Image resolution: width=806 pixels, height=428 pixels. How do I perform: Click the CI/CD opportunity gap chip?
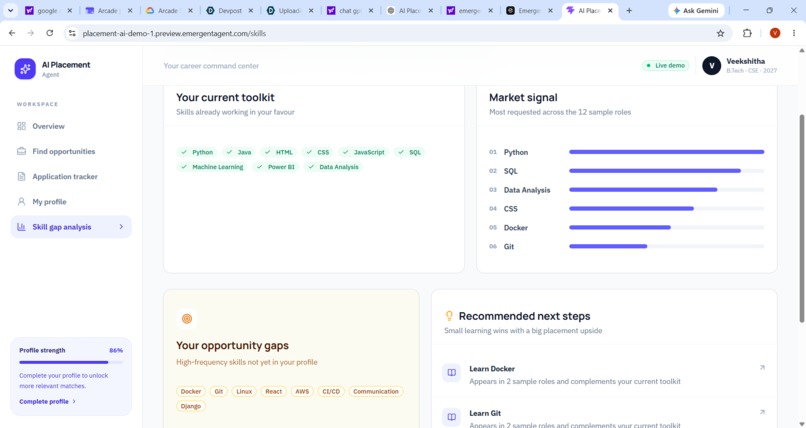[331, 392]
